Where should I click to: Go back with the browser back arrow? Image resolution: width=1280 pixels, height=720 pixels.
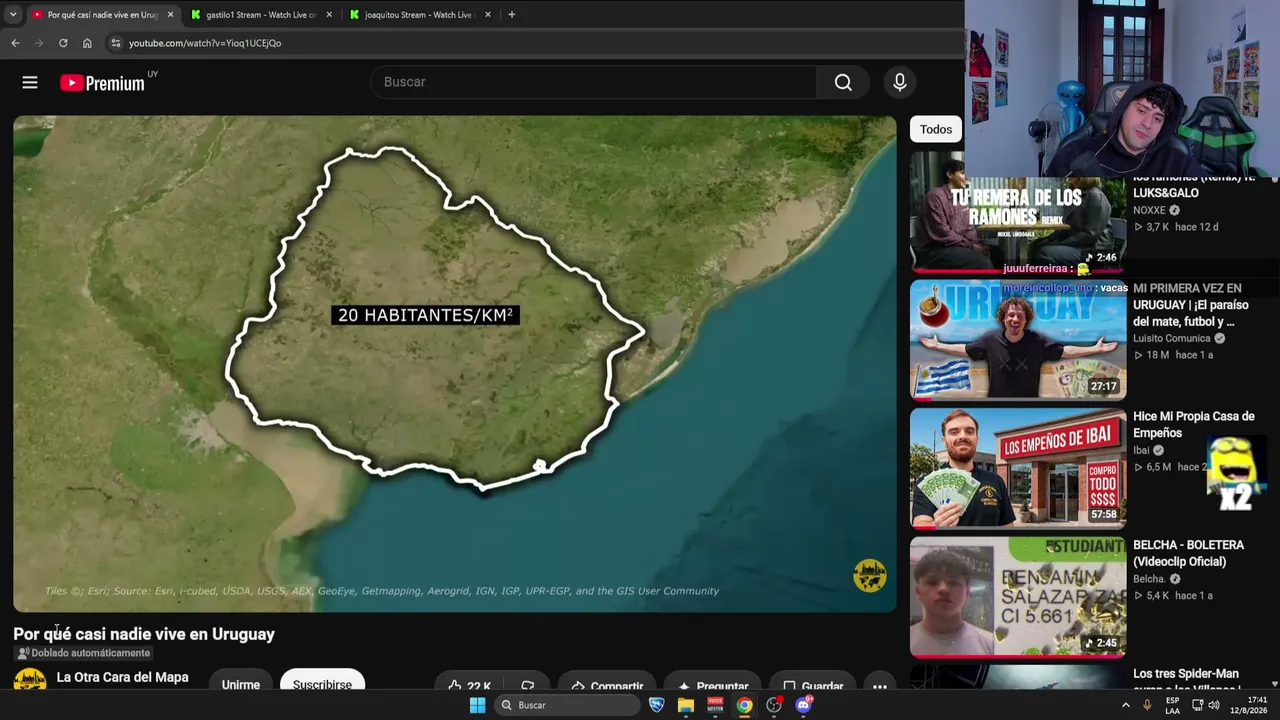tap(15, 43)
